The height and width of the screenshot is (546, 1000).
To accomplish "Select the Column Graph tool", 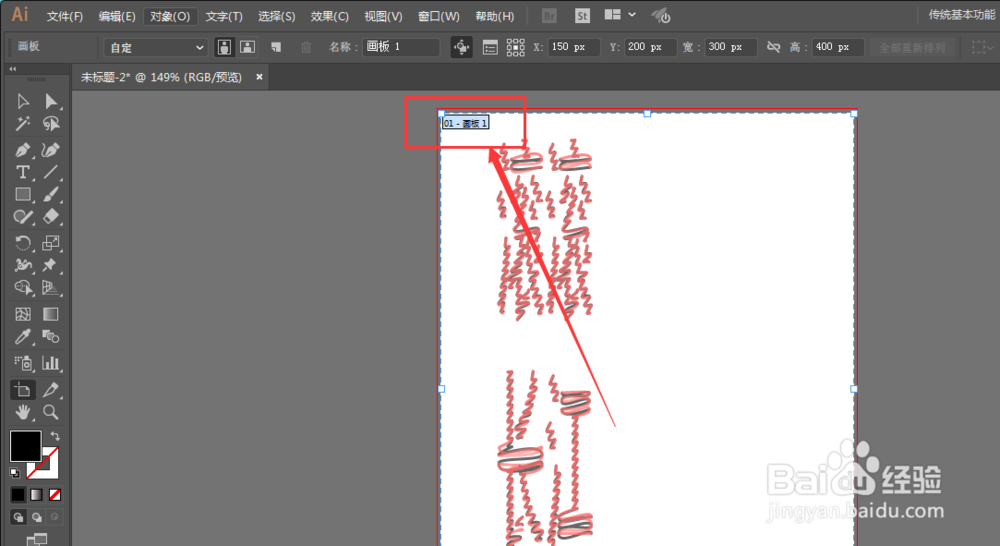I will coord(50,363).
